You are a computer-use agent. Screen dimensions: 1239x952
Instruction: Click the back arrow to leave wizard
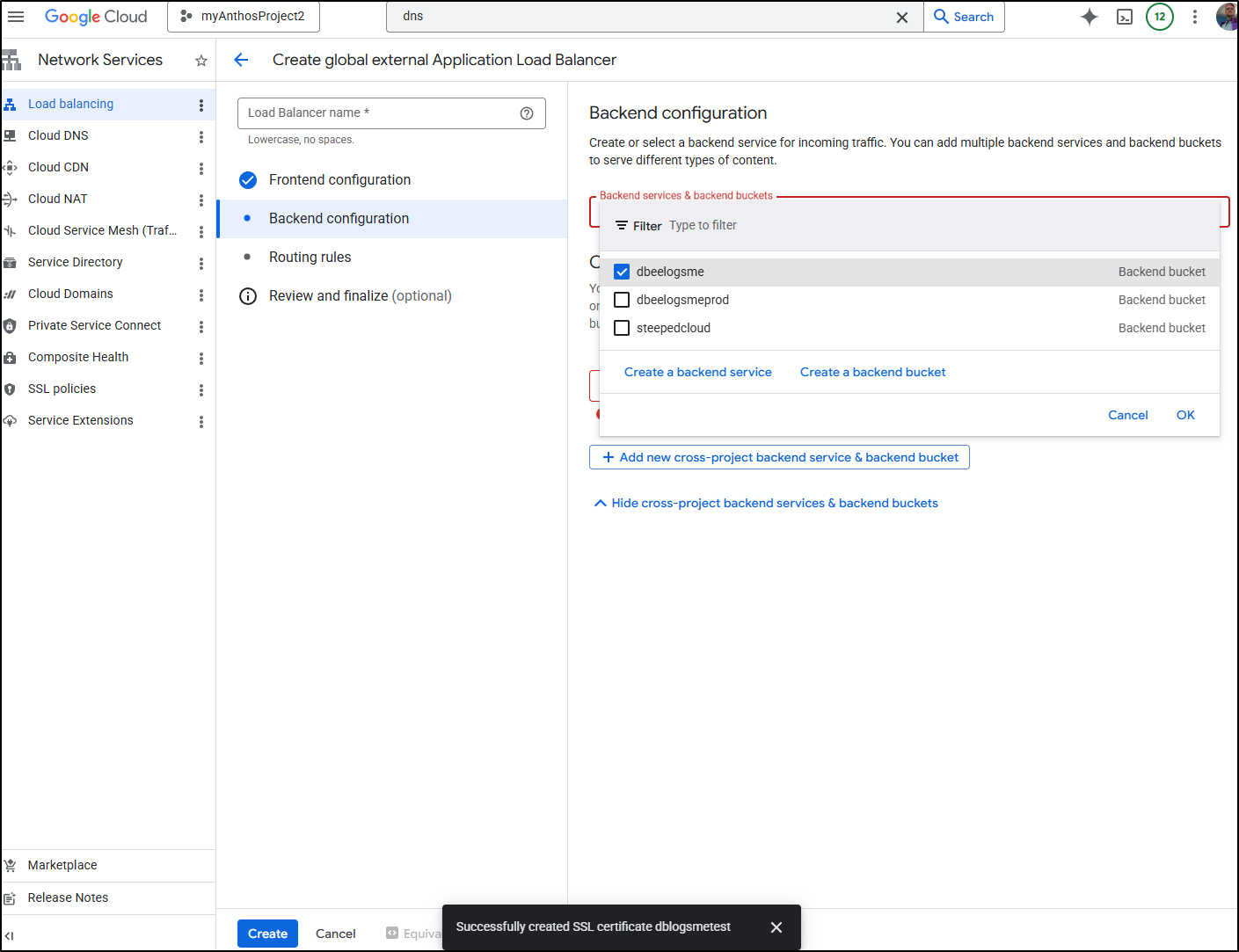coord(241,60)
